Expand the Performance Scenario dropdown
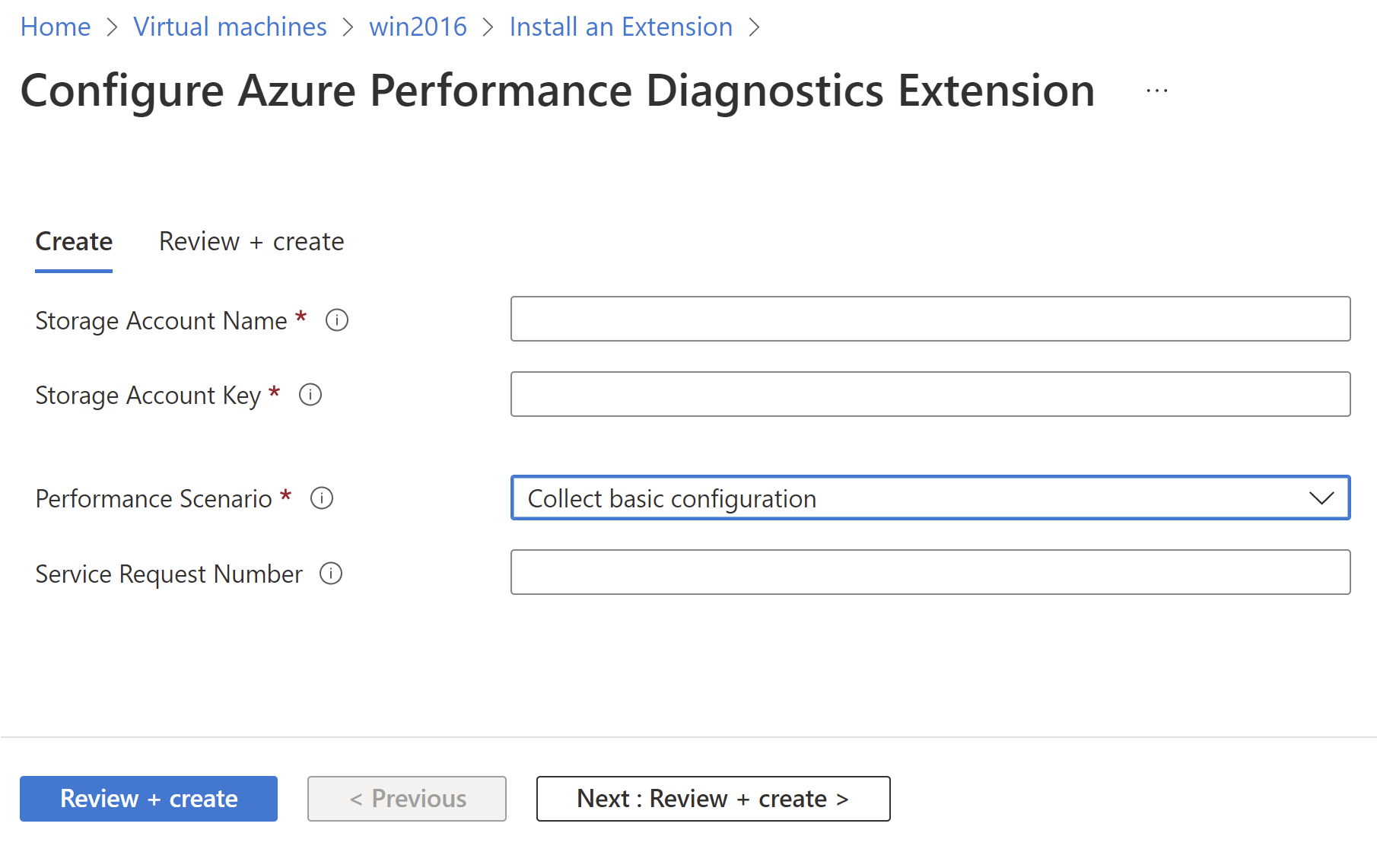This screenshot has height=868, width=1377. [930, 498]
